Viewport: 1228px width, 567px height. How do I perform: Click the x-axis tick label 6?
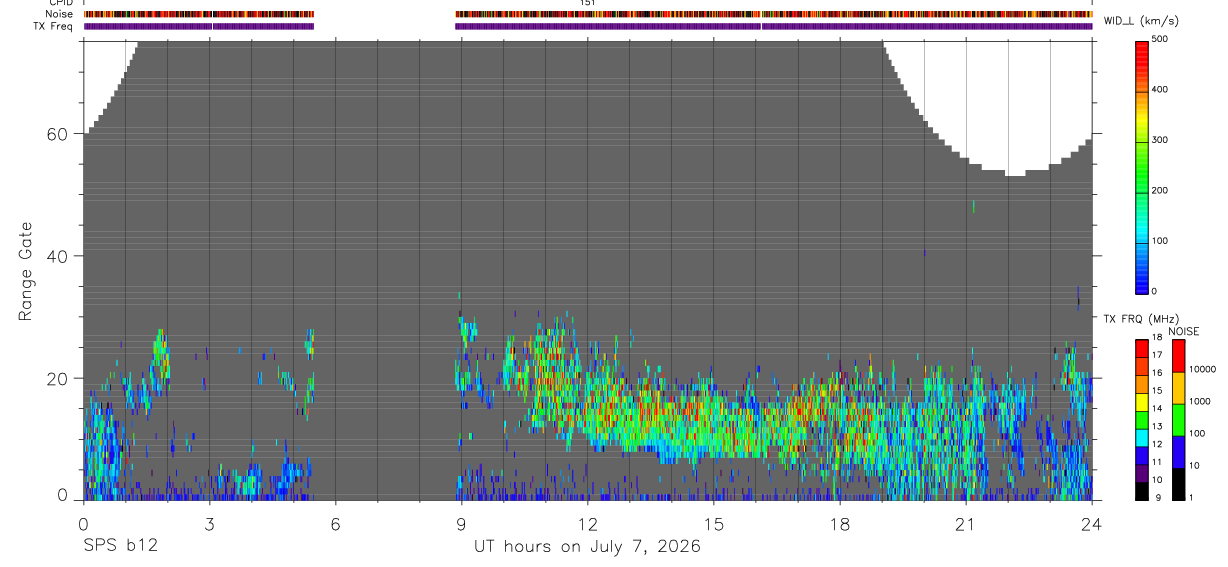click(335, 524)
